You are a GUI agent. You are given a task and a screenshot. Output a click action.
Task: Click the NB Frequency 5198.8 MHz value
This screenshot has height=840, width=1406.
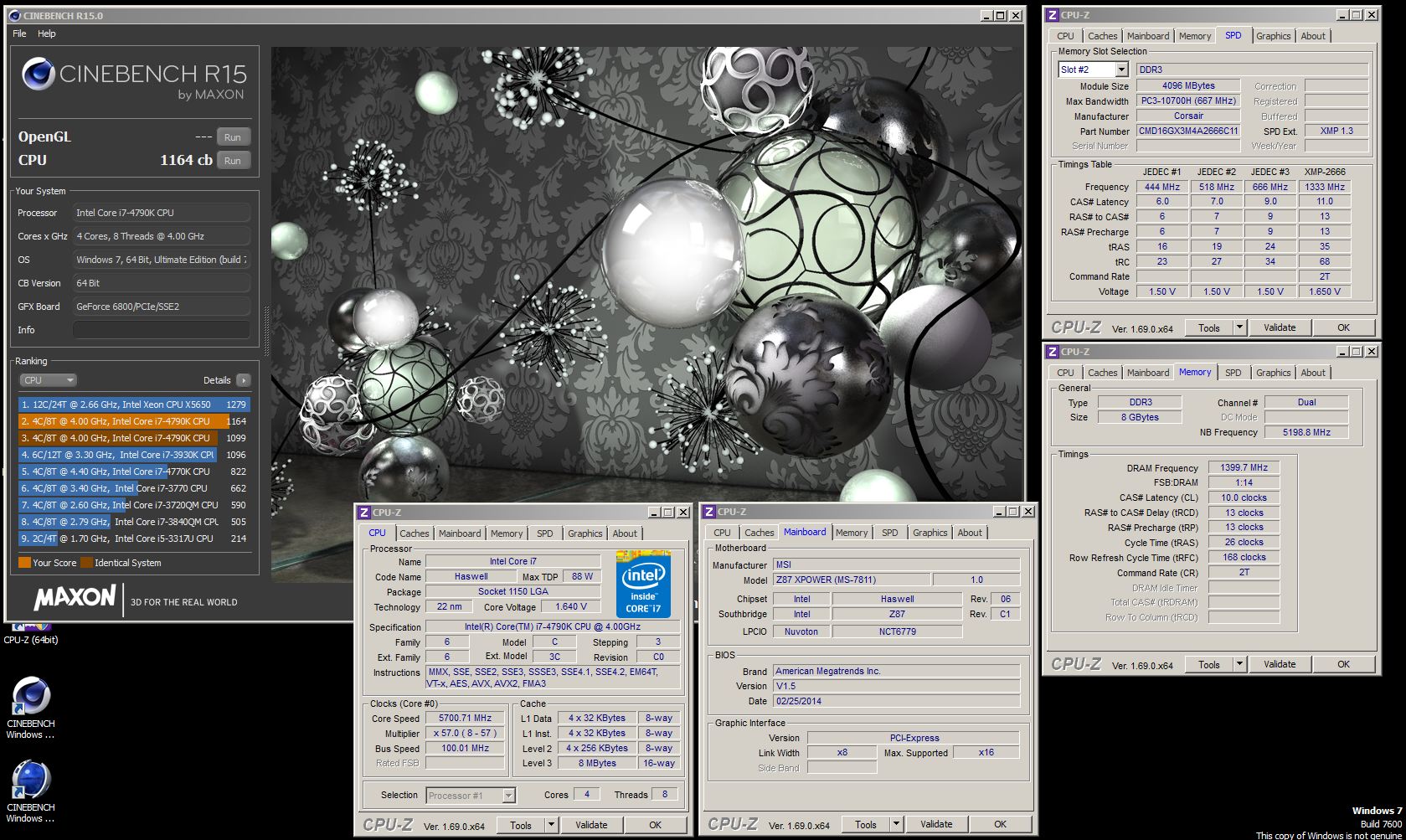[1306, 433]
